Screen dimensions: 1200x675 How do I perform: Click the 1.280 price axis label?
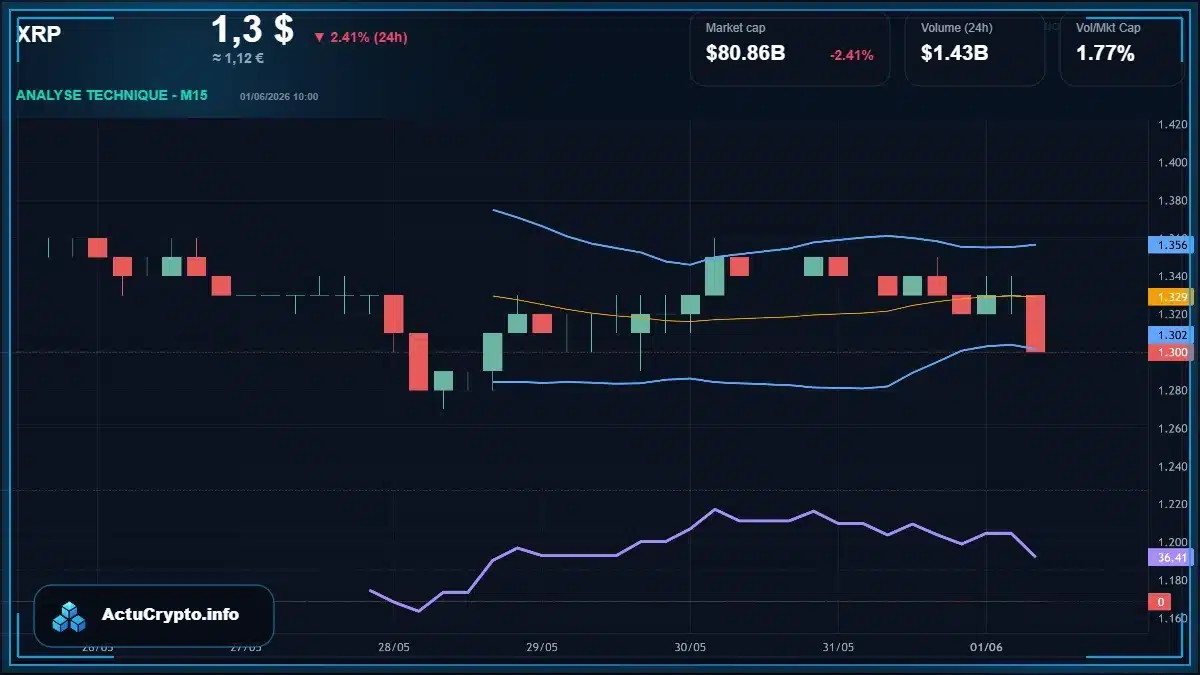(1172, 390)
